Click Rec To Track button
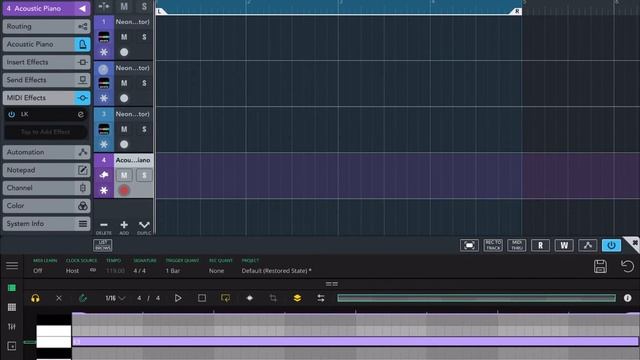The height and width of the screenshot is (360, 640). 493,245
